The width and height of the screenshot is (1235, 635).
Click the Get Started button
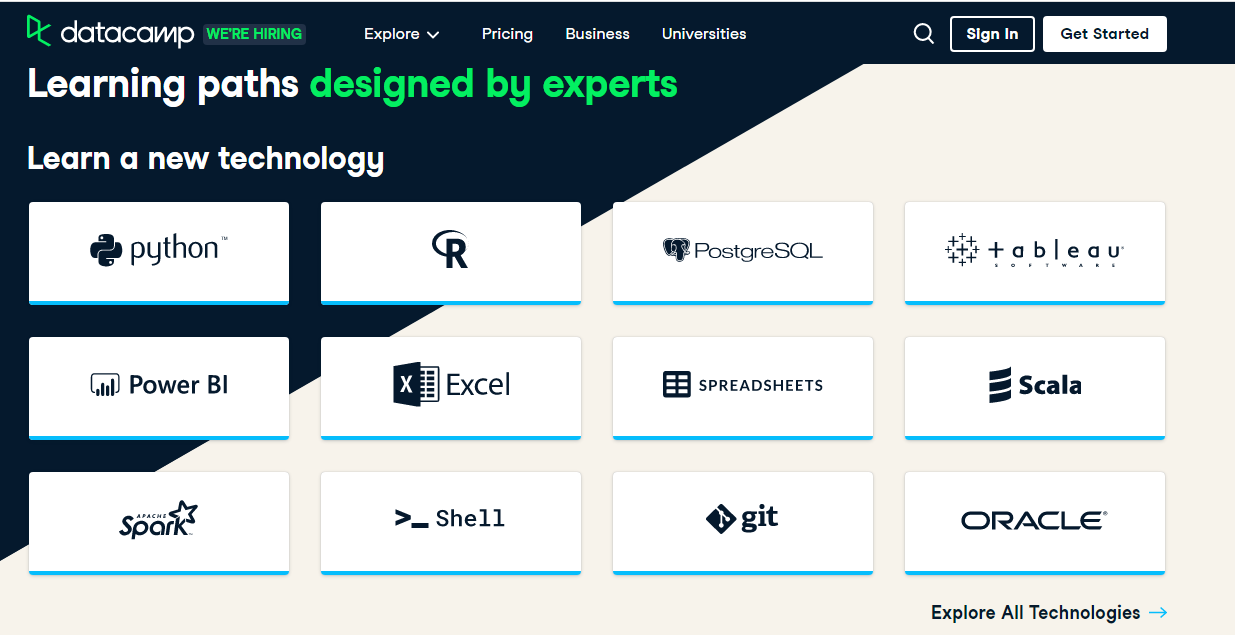(x=1104, y=34)
